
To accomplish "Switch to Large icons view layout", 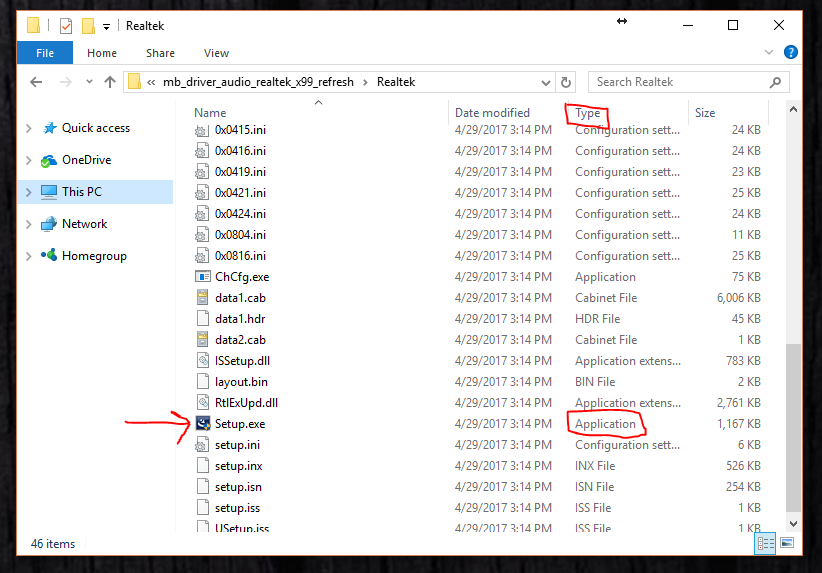I will [787, 543].
